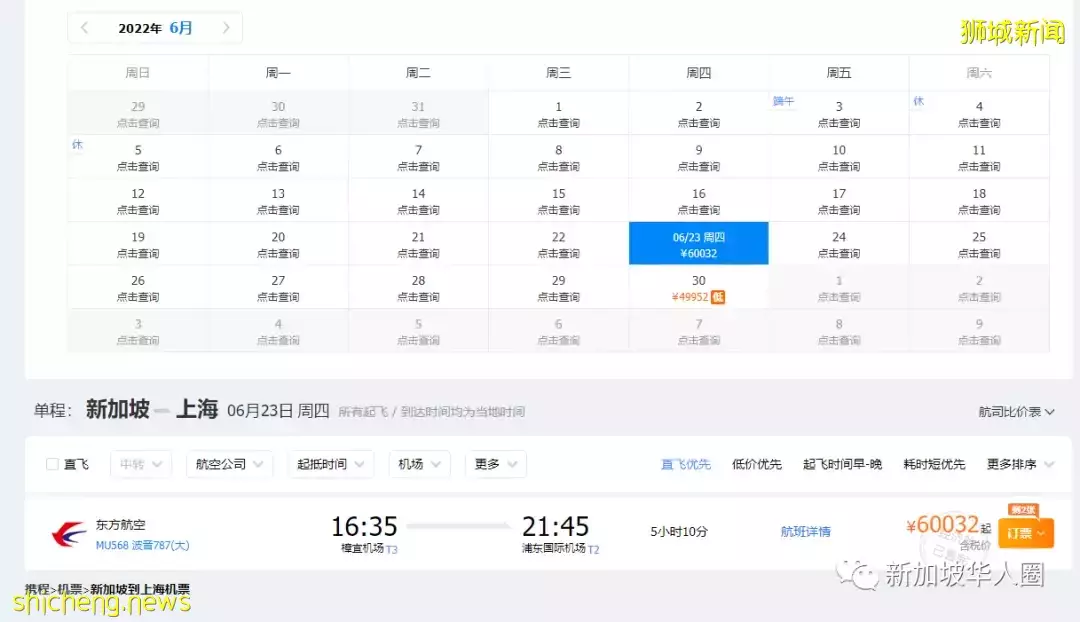Open the 机场 airport filter dropdown

pyautogui.click(x=419, y=464)
